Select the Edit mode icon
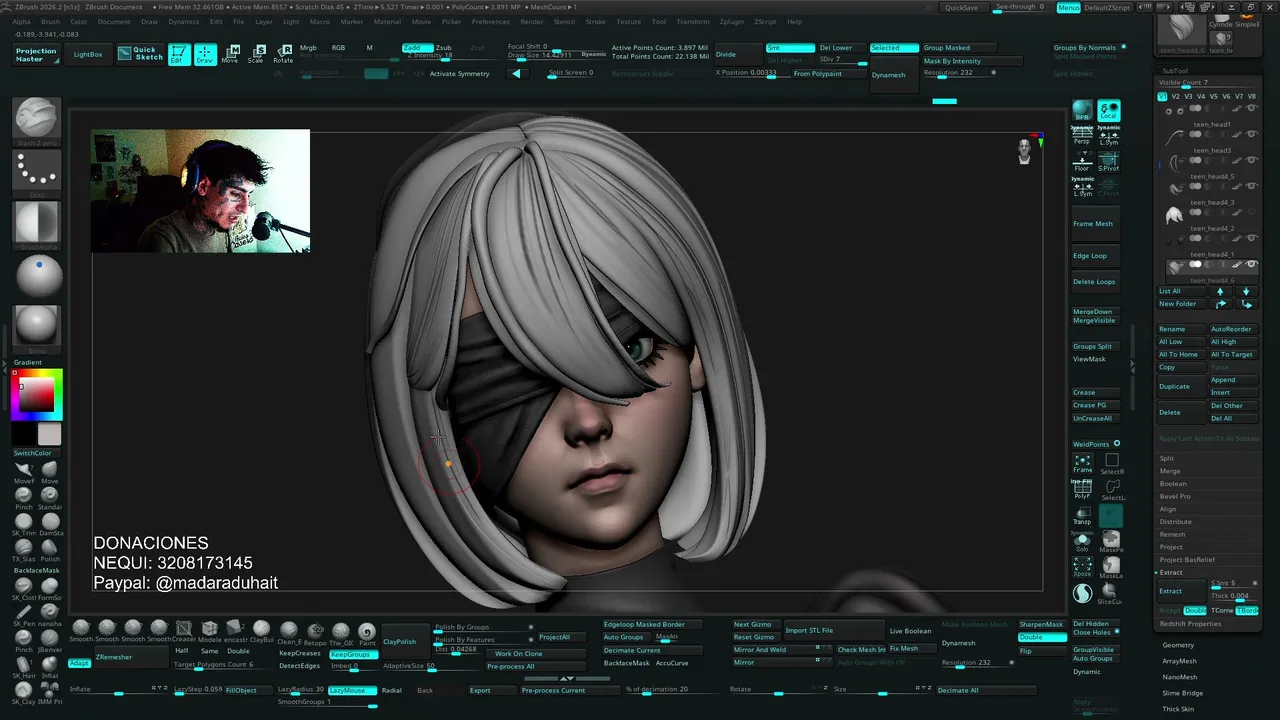Screen dimensions: 1280x720 click(x=179, y=55)
